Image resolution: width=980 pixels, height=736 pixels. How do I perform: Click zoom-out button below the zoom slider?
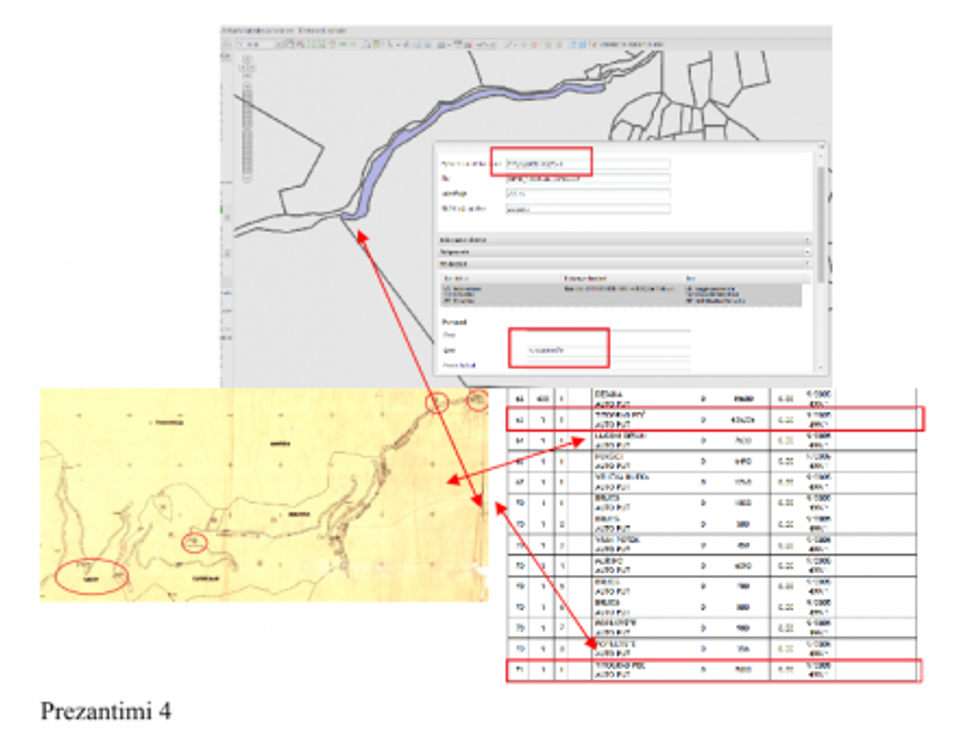246,179
